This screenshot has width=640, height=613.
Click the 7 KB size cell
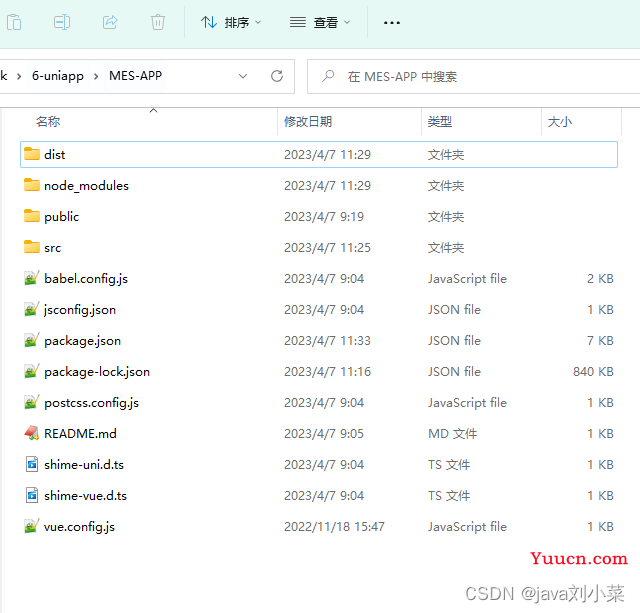(600, 340)
